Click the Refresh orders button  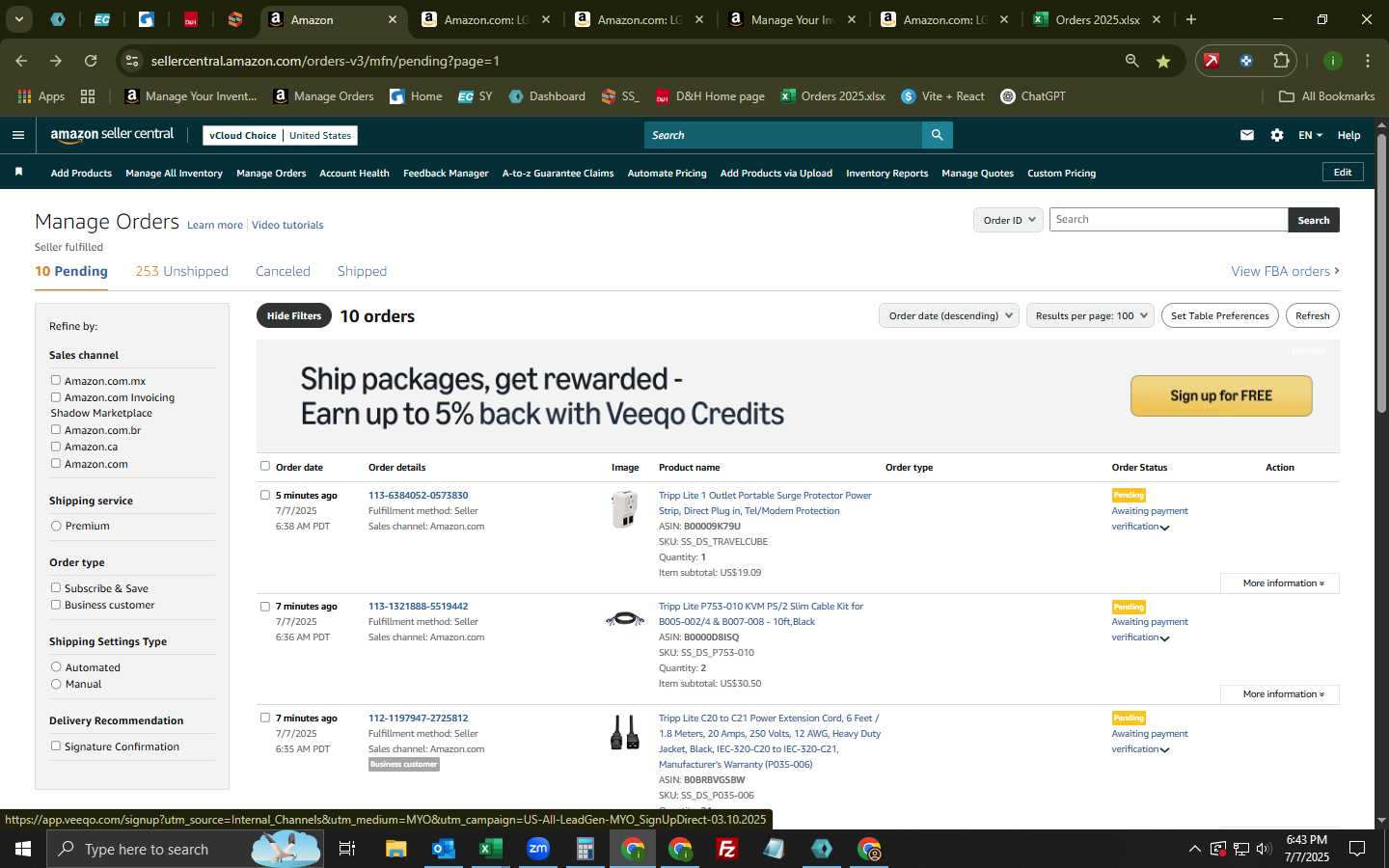click(1312, 315)
